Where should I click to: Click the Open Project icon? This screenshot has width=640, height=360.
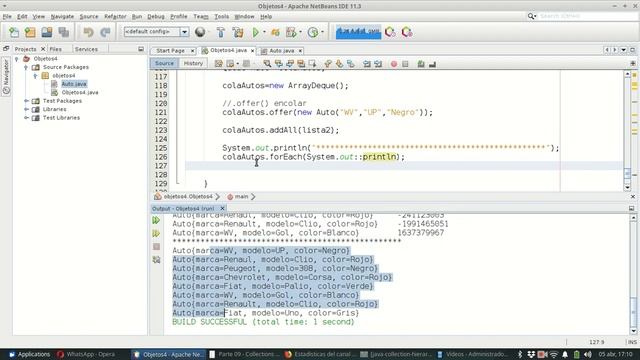pos(47,32)
